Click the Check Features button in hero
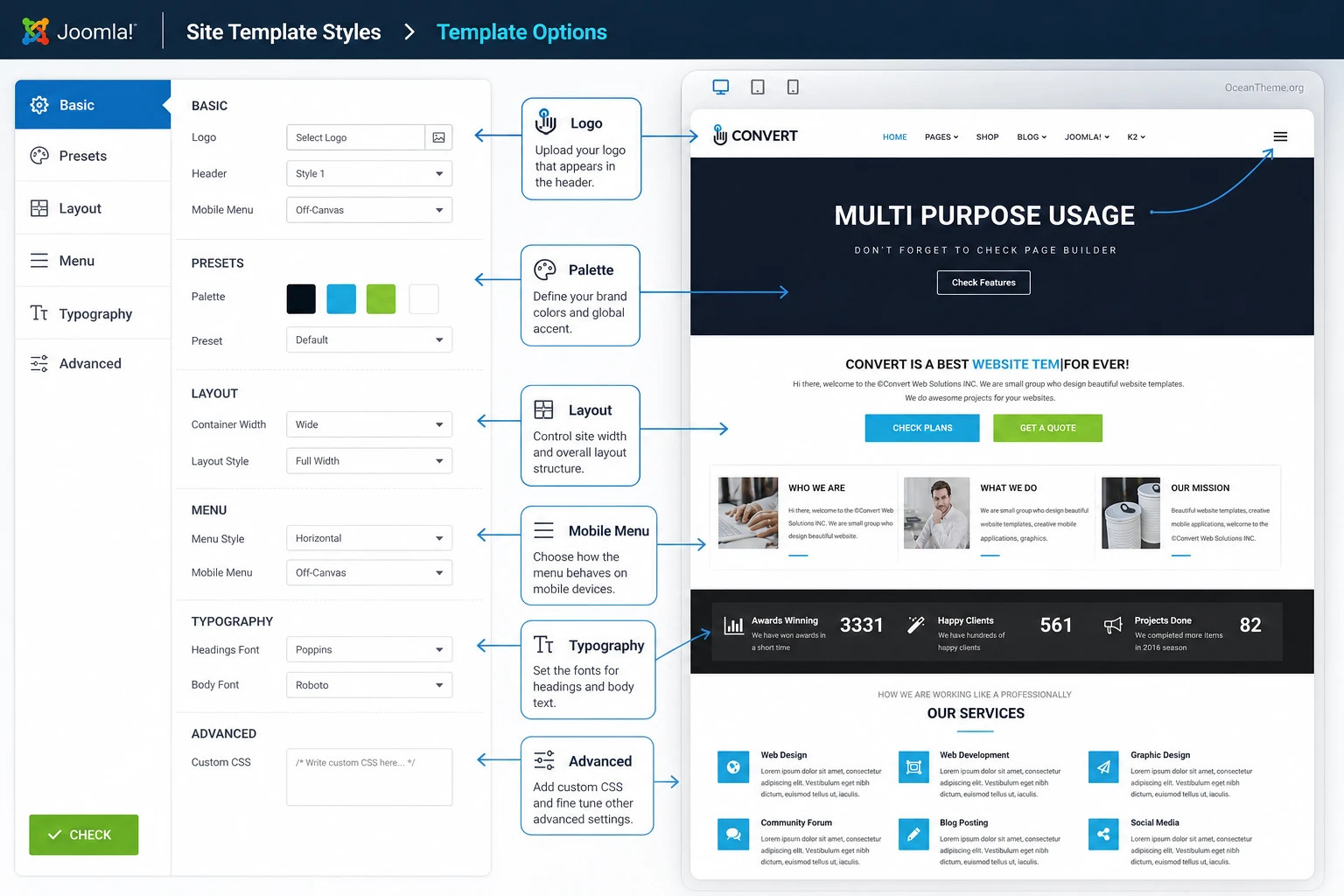 (983, 283)
